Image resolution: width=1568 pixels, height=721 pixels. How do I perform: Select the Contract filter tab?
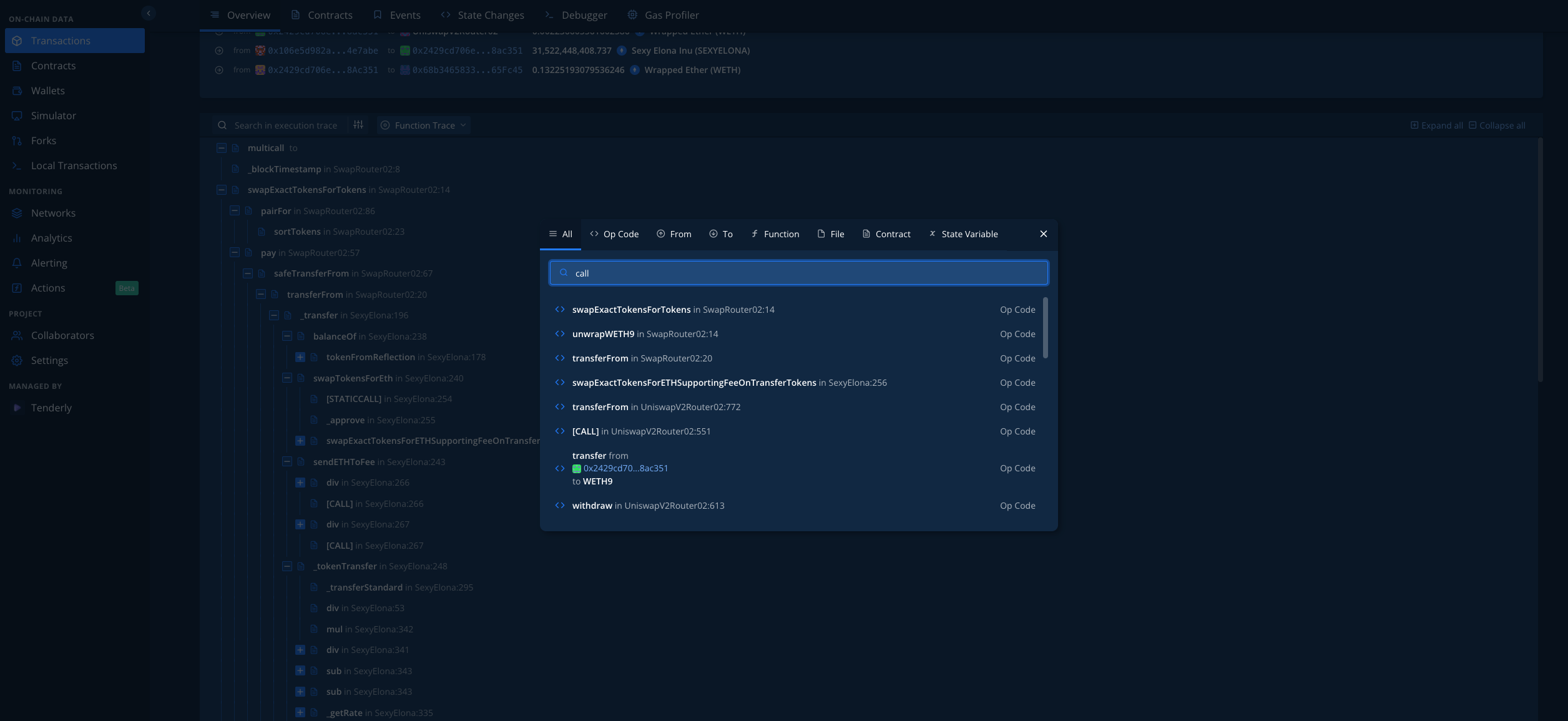(886, 234)
